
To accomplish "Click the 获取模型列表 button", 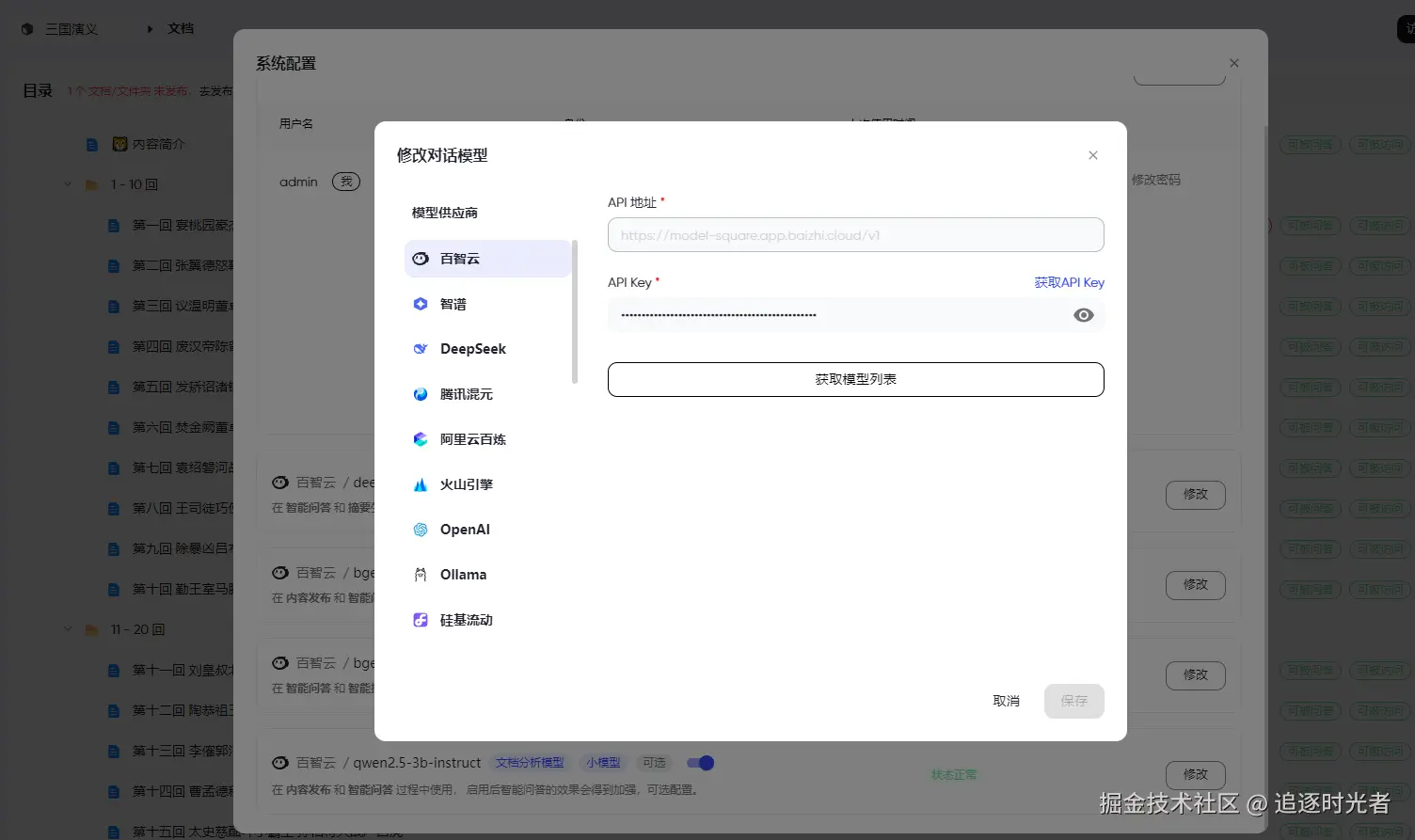I will (x=856, y=379).
